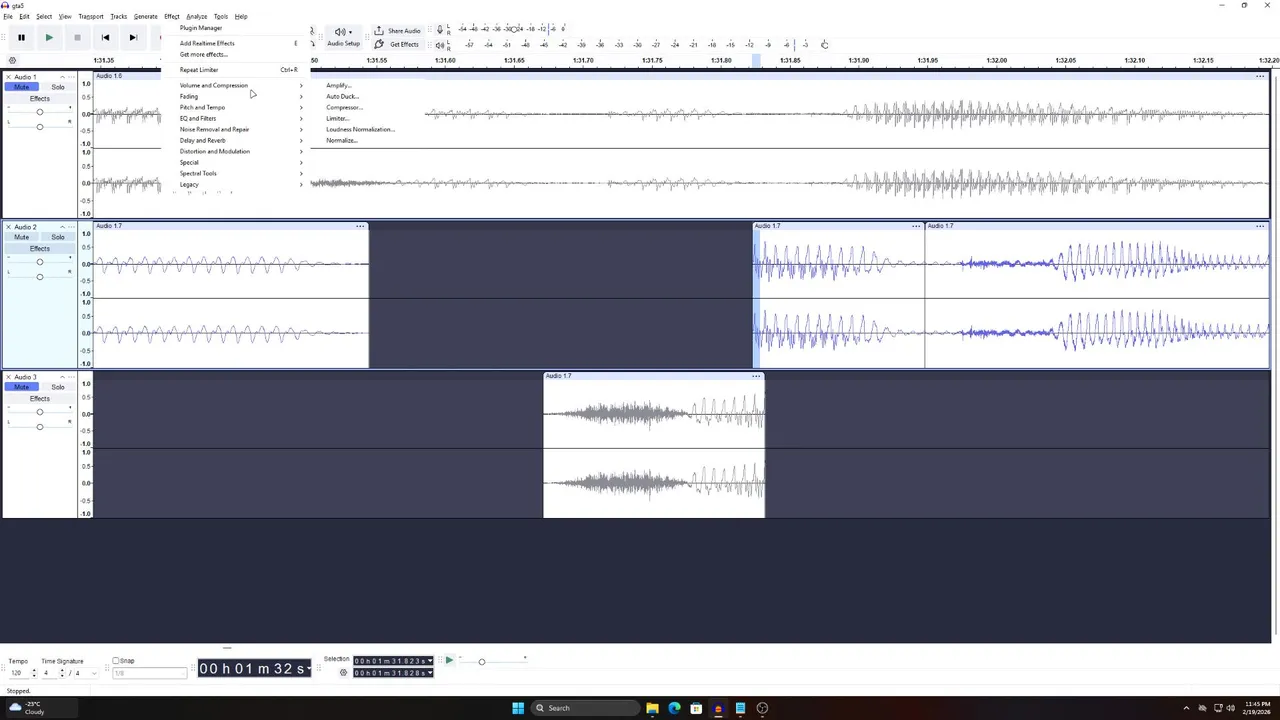Open File Explorer from taskbar
The width and height of the screenshot is (1280, 720).
pyautogui.click(x=652, y=708)
